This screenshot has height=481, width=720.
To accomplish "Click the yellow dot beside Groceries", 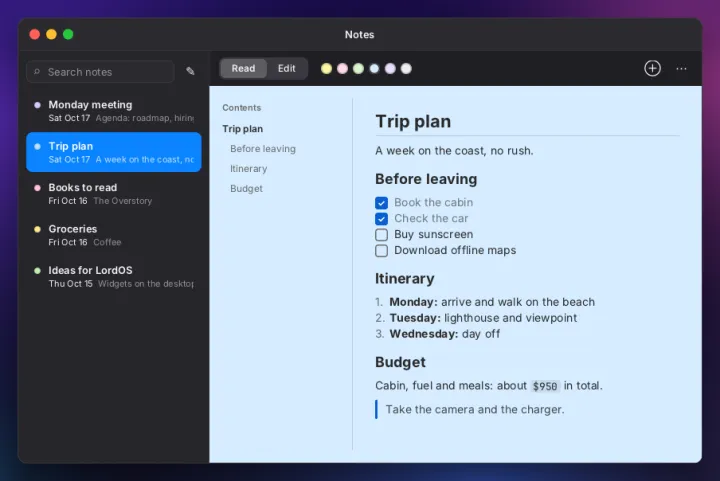I will [x=37, y=229].
